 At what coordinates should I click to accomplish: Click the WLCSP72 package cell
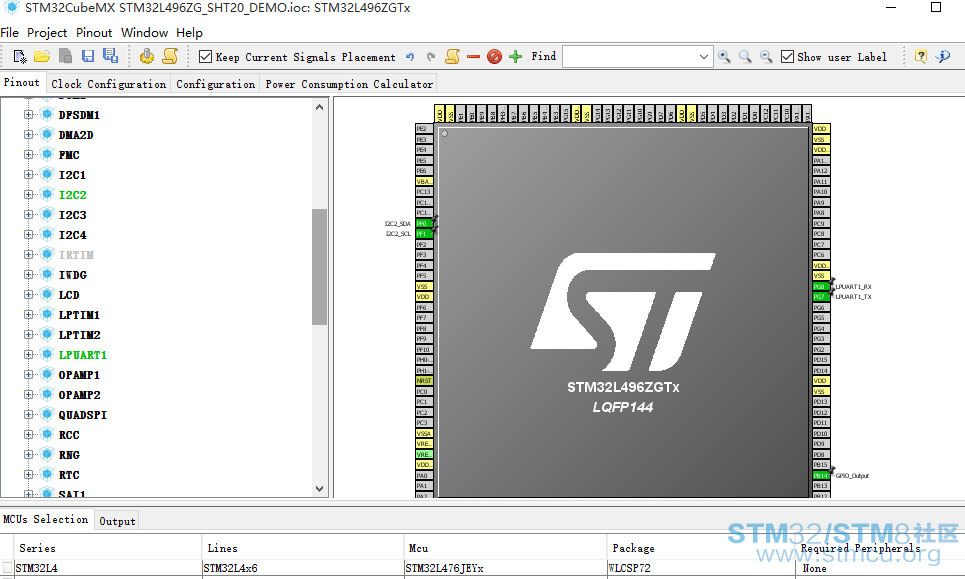700,568
